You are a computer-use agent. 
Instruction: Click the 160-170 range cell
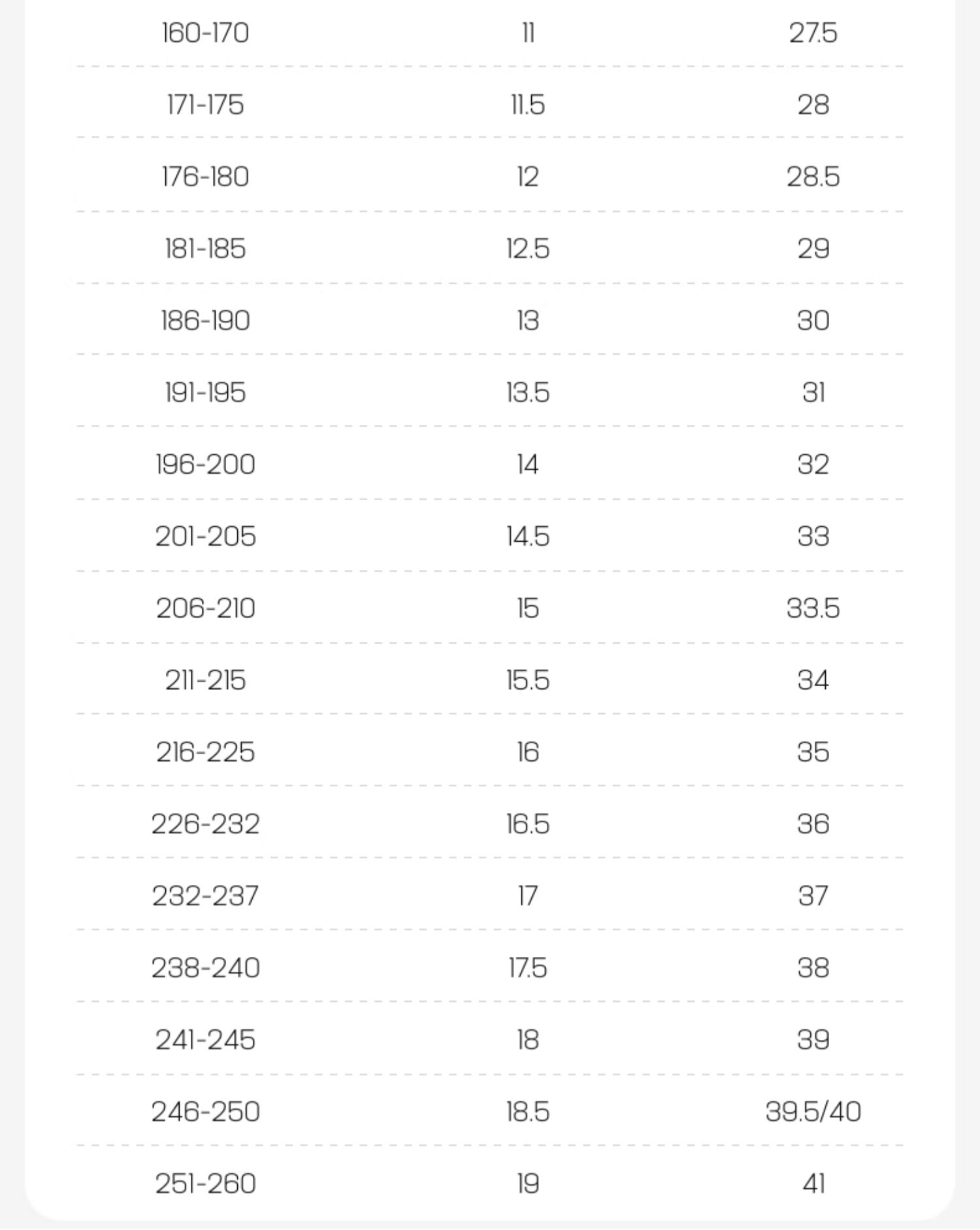[x=205, y=33]
